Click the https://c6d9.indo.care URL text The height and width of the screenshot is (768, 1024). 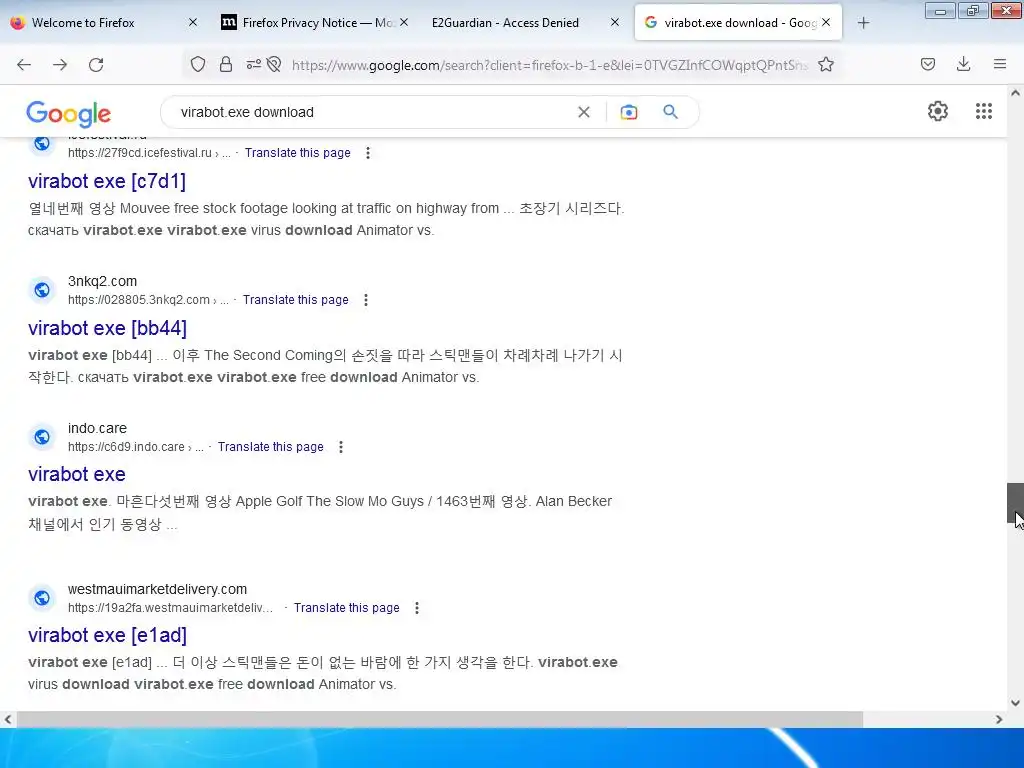[126, 447]
